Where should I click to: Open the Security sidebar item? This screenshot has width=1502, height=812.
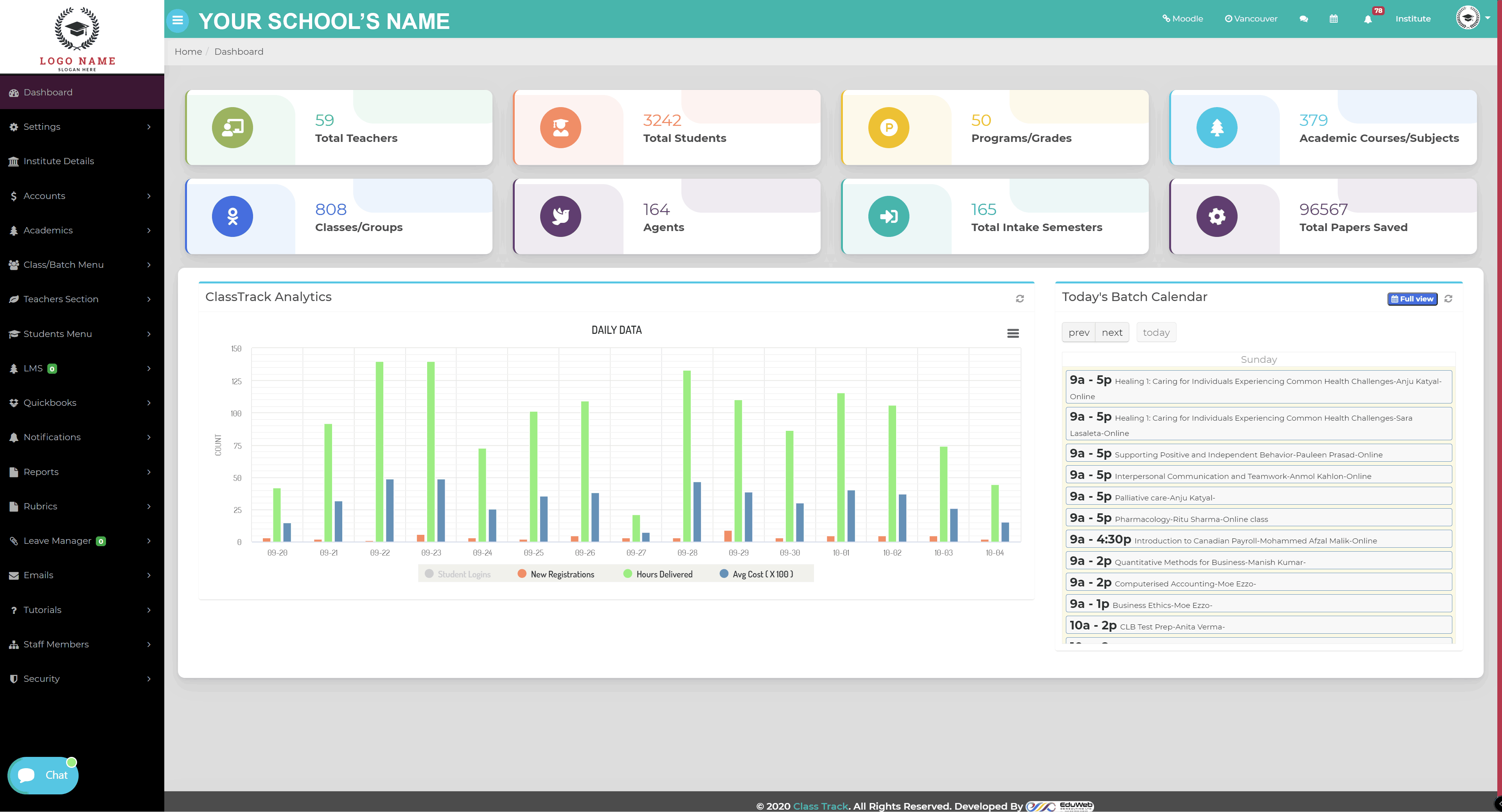pyautogui.click(x=82, y=679)
